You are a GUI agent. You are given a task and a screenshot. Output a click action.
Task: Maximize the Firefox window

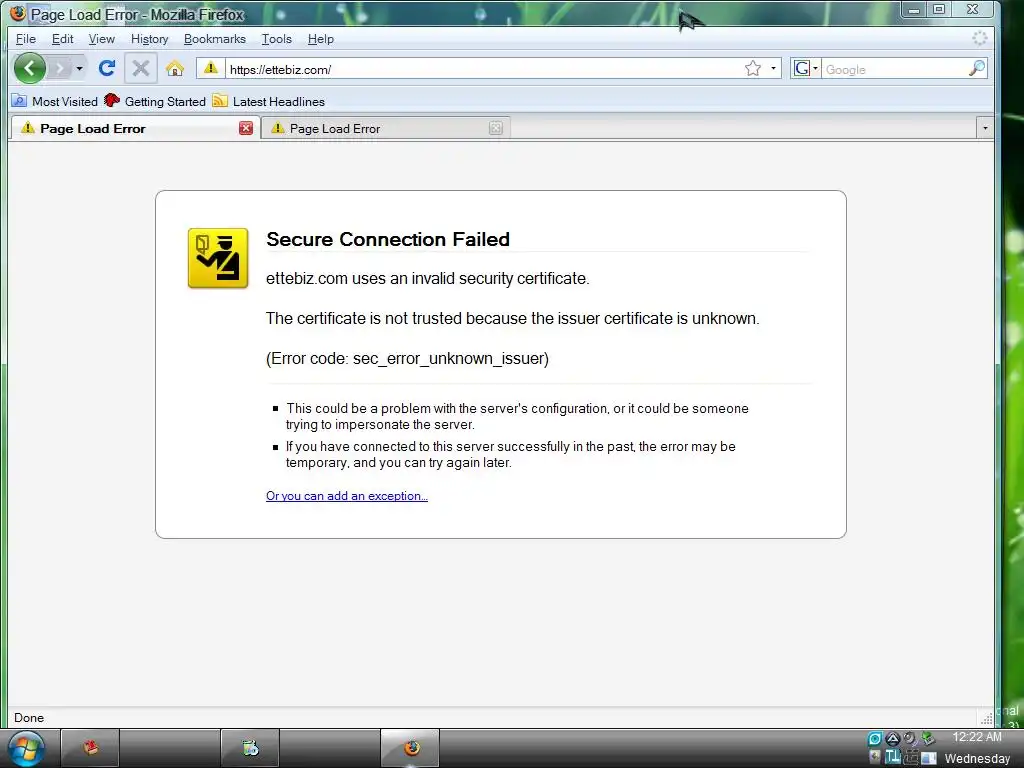[939, 10]
